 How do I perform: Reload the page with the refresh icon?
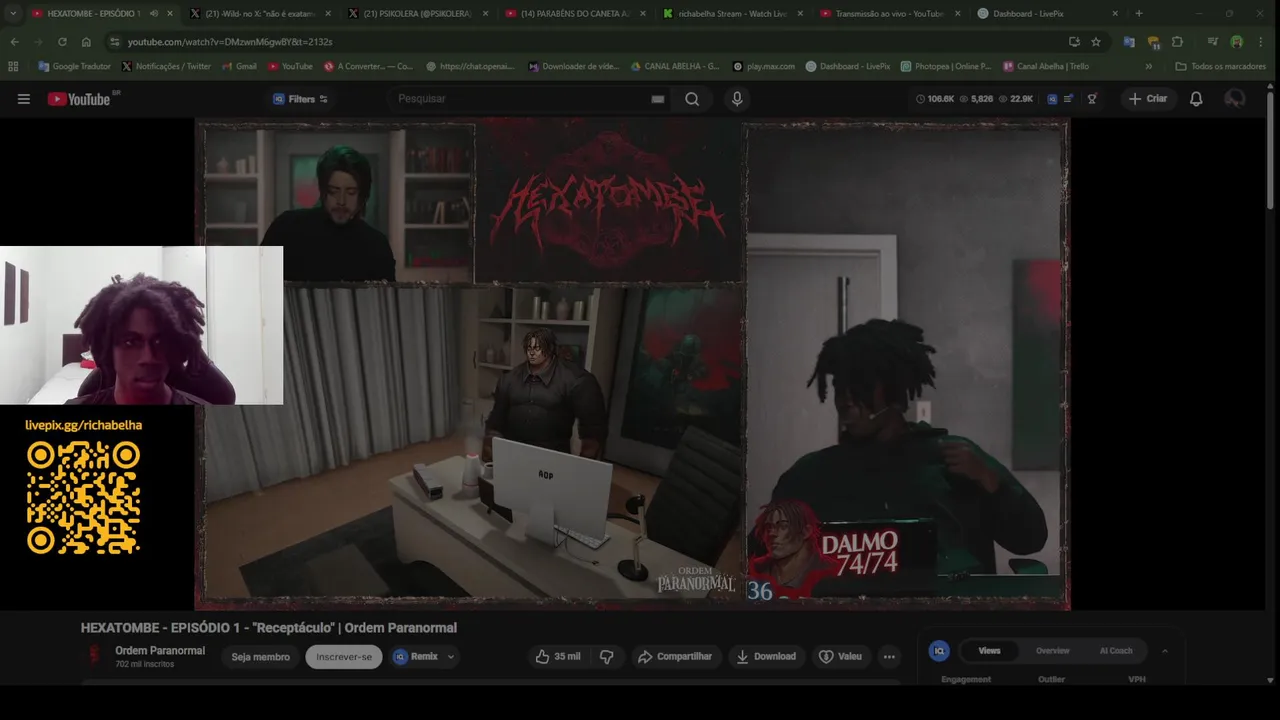click(62, 42)
